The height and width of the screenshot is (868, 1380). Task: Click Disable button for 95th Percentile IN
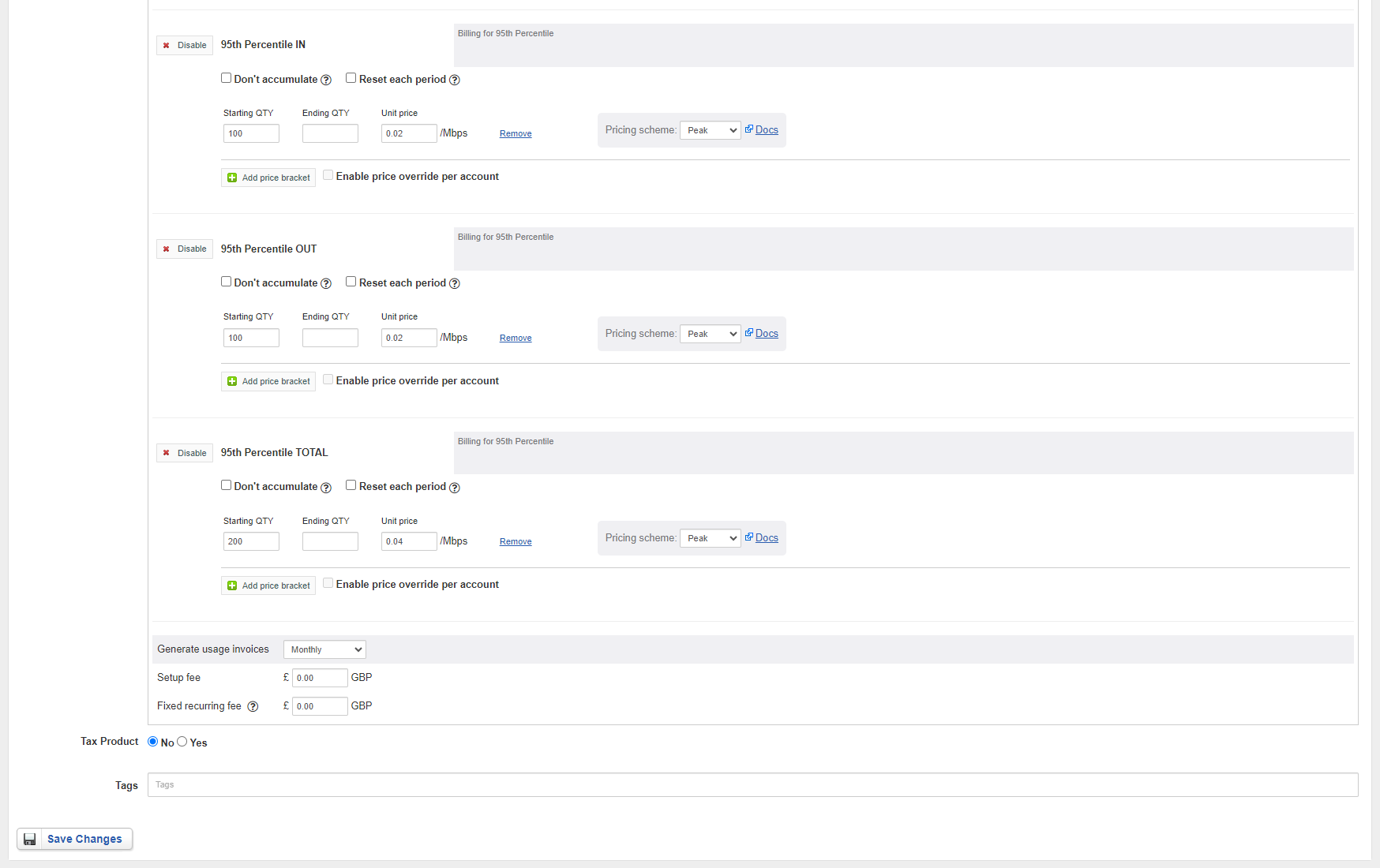185,45
